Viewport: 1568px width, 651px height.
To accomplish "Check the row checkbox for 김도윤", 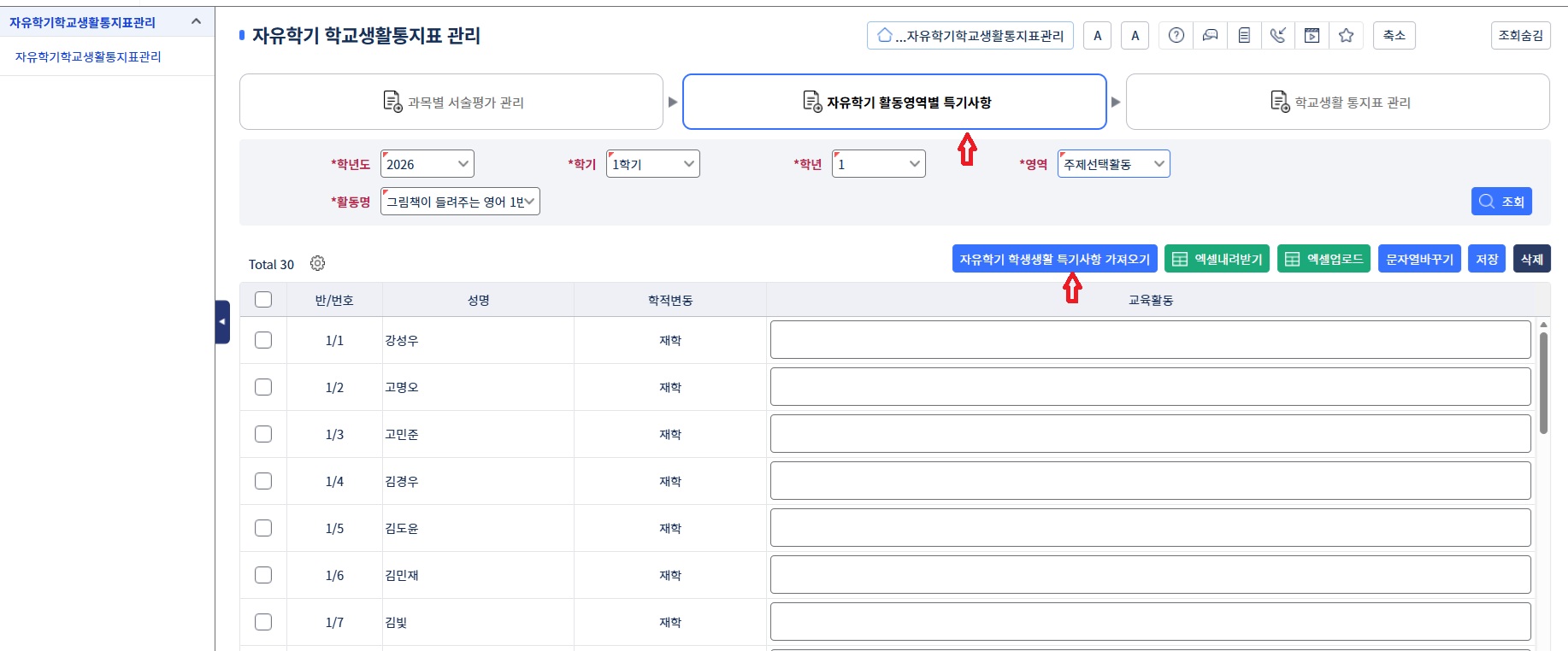I will 263,528.
